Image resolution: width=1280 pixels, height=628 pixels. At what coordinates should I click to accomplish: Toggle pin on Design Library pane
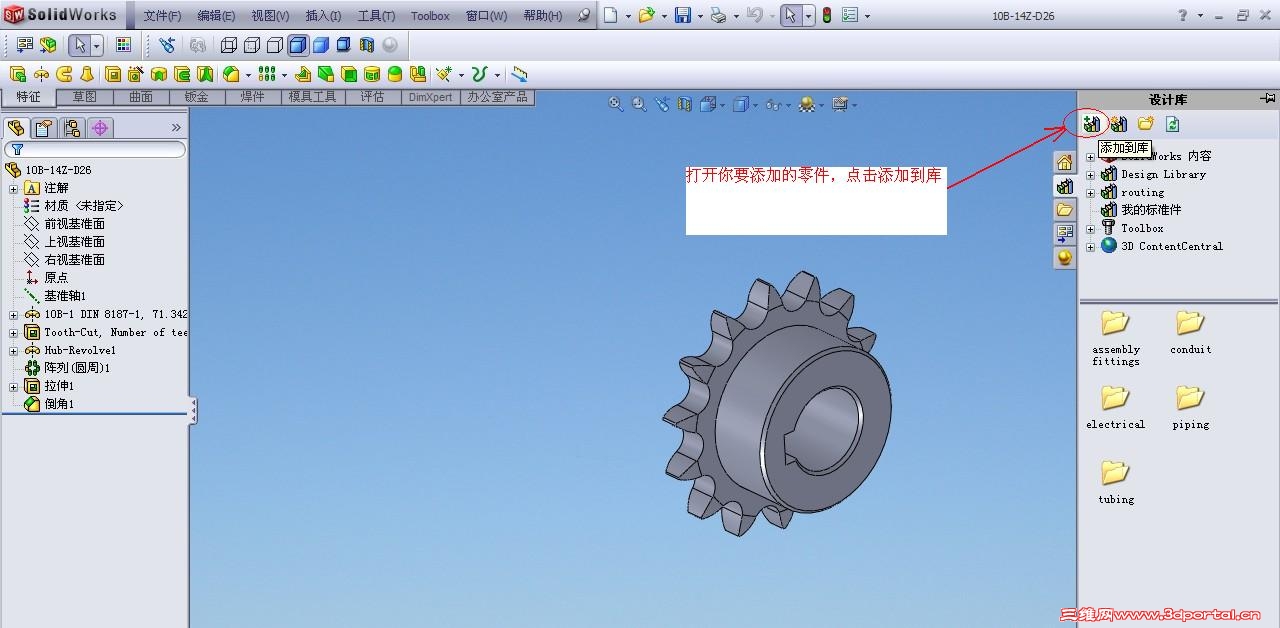pos(1268,99)
